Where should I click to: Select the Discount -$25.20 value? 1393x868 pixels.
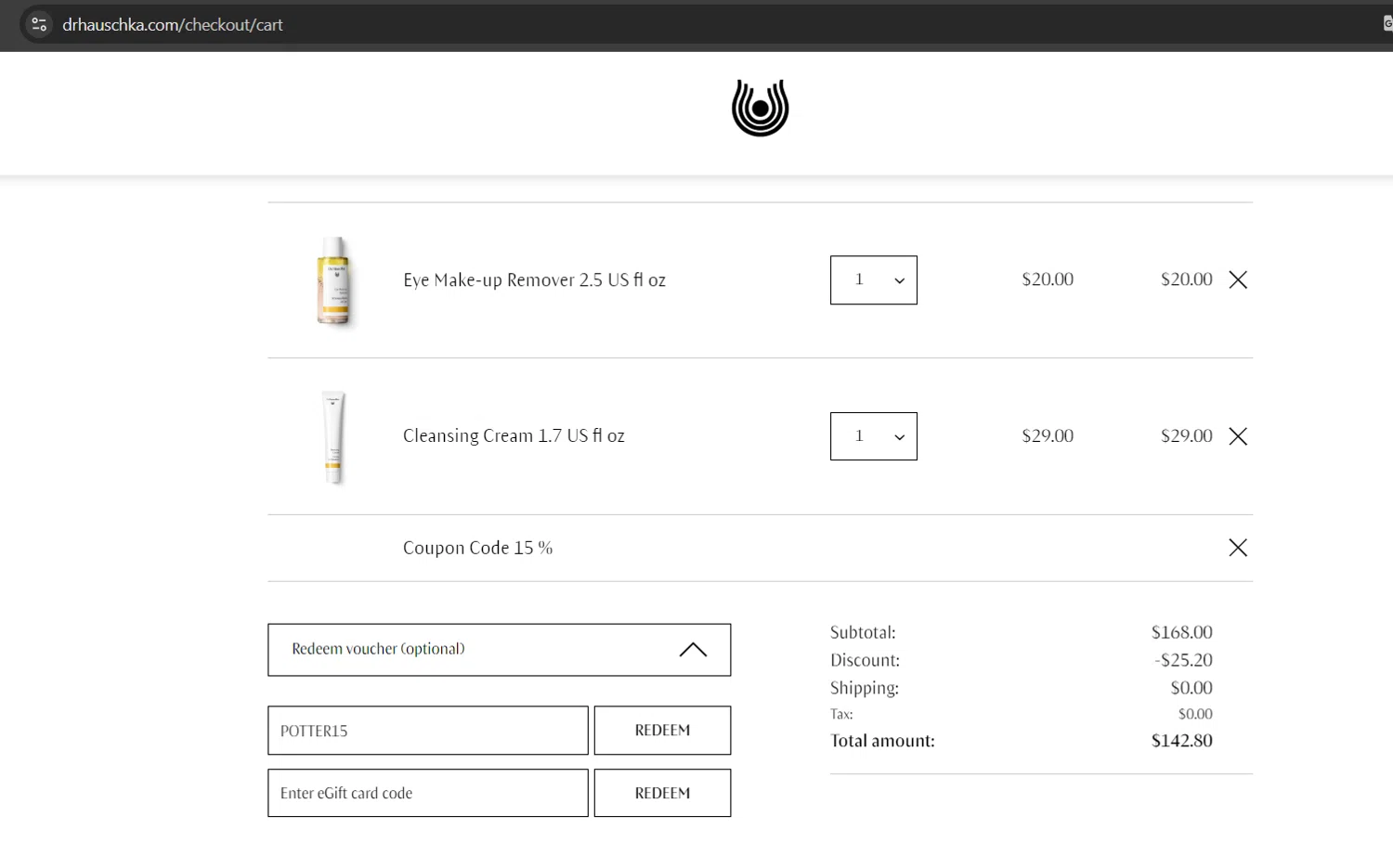coord(1183,660)
